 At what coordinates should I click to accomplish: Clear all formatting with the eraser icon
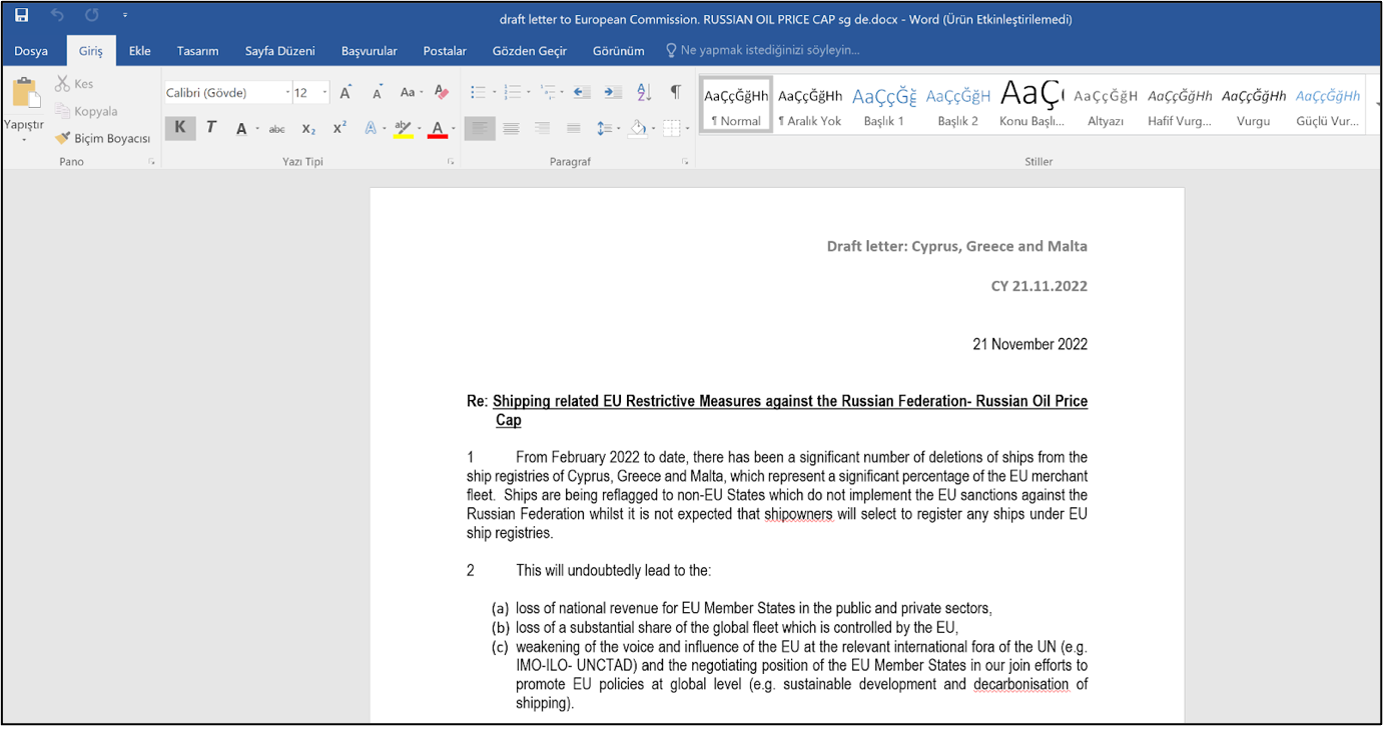click(x=441, y=92)
